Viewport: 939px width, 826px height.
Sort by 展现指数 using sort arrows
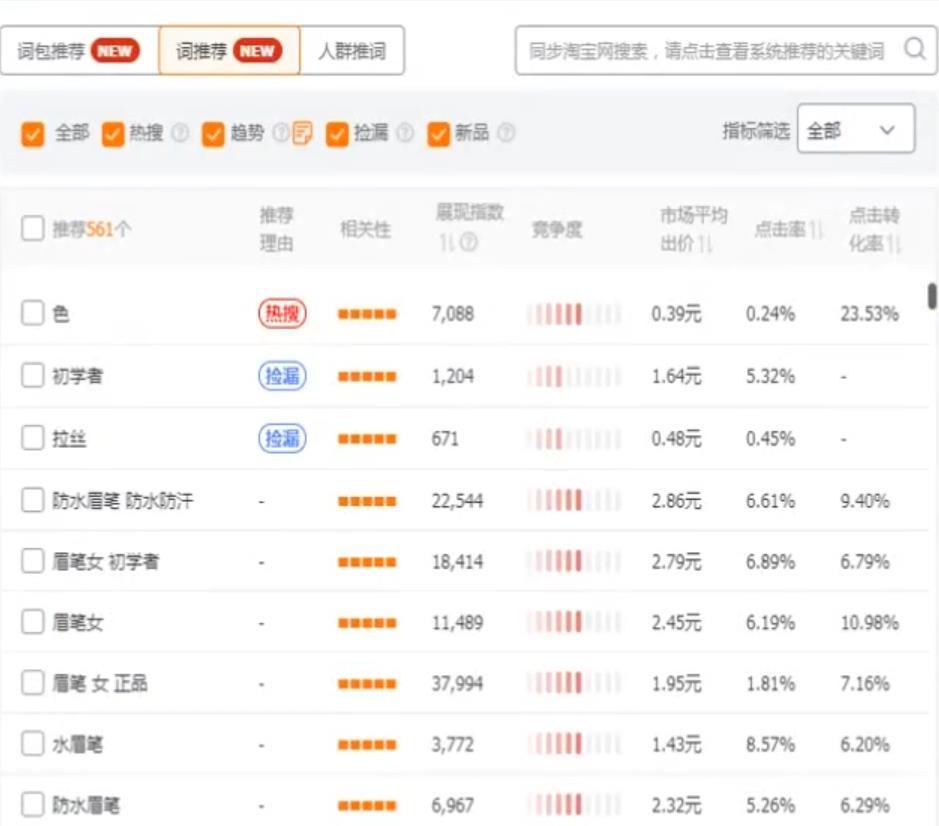click(445, 243)
